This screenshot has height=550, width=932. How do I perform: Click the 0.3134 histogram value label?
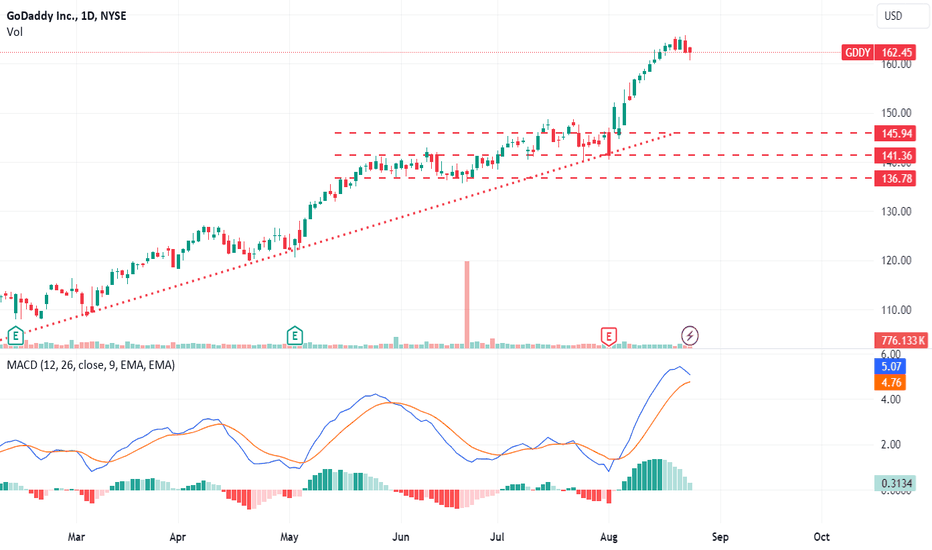tap(895, 483)
